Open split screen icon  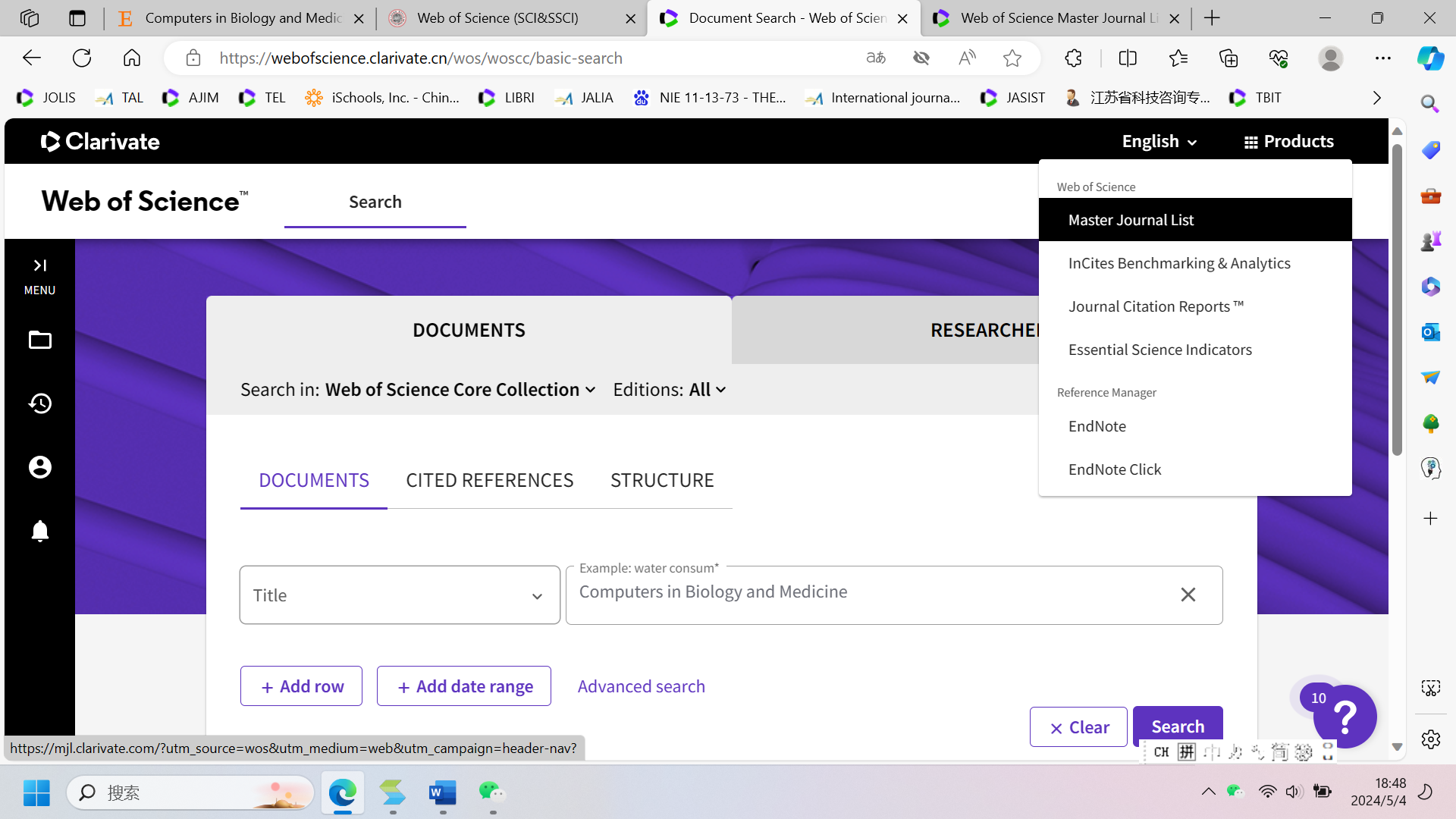pos(1128,58)
